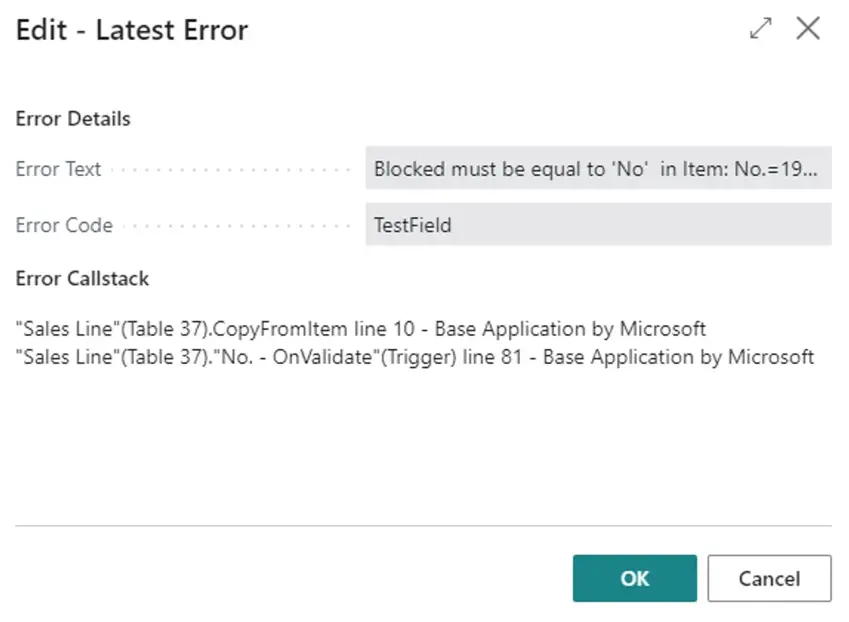Click the Error Text label
The width and height of the screenshot is (849, 622).
(58, 169)
